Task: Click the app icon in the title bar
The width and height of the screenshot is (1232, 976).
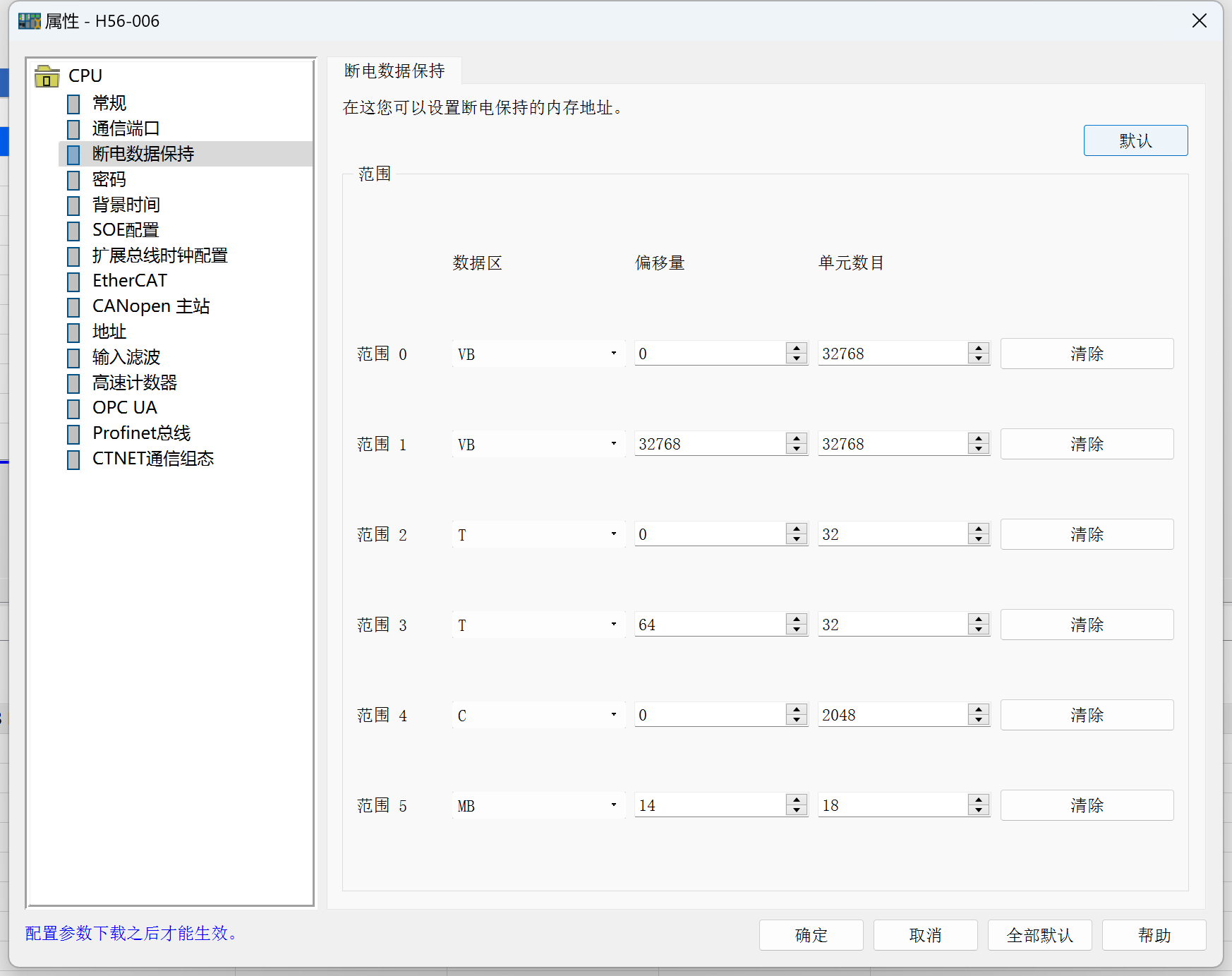Action: click(30, 21)
